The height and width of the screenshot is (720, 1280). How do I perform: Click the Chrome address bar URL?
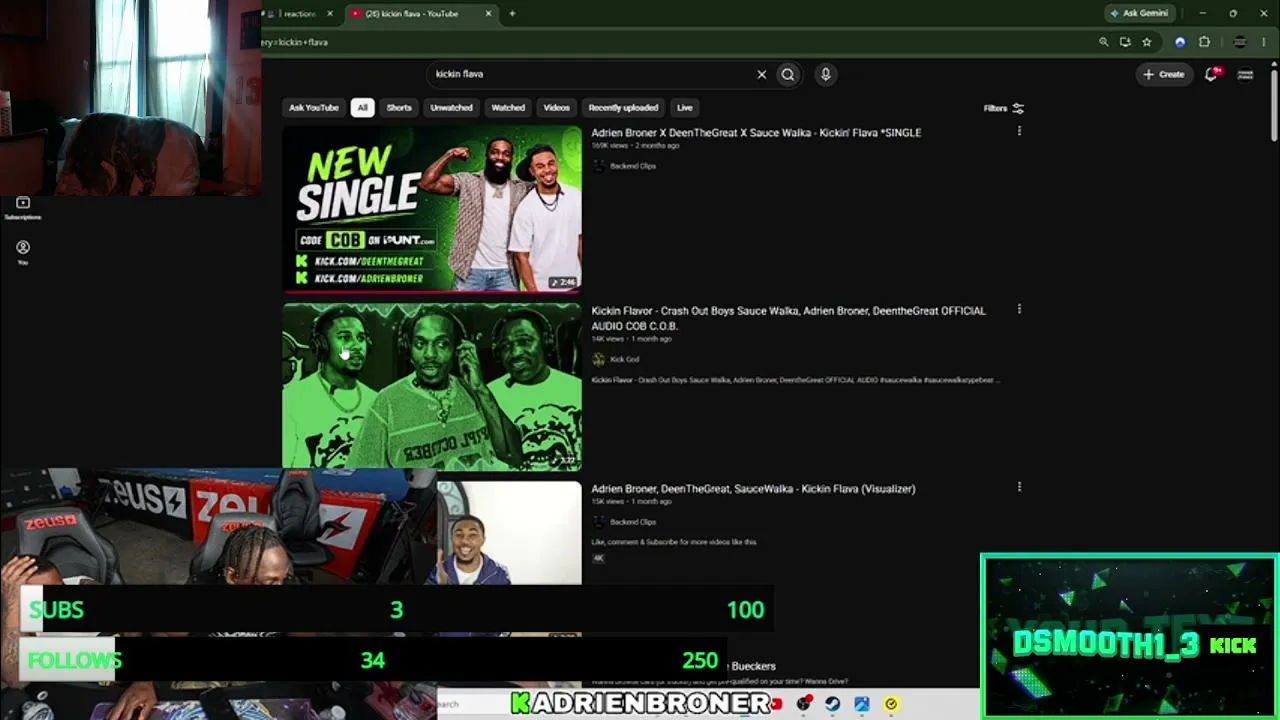click(x=296, y=42)
